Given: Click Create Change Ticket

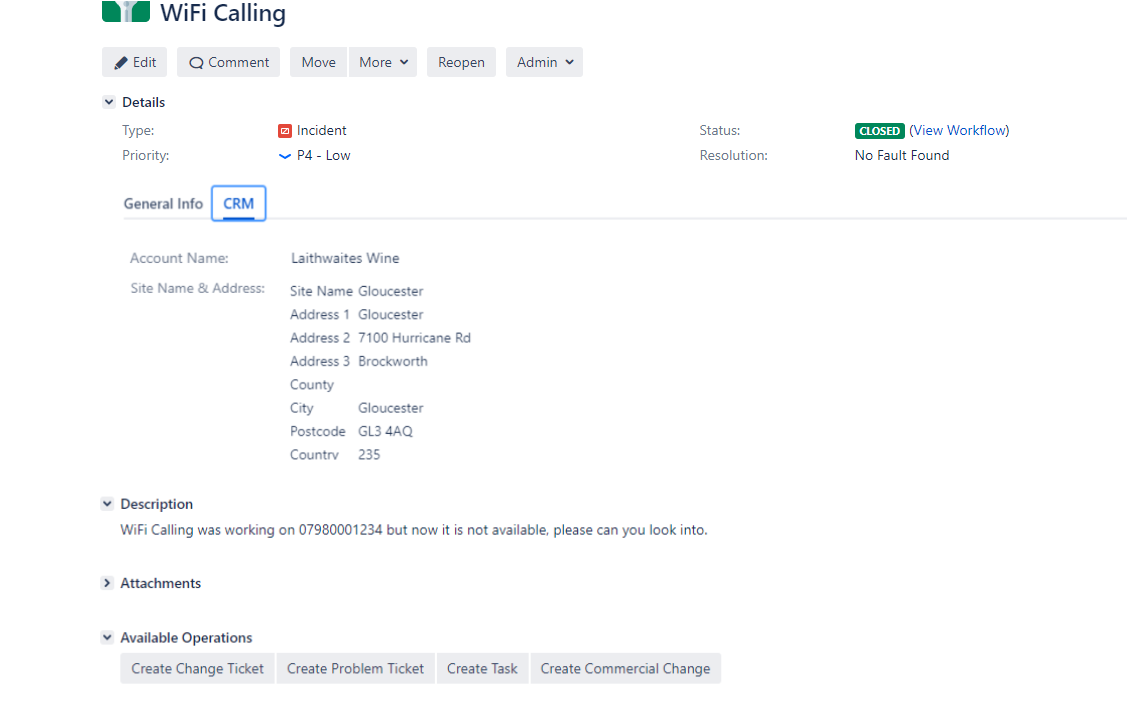Looking at the screenshot, I should coord(197,669).
